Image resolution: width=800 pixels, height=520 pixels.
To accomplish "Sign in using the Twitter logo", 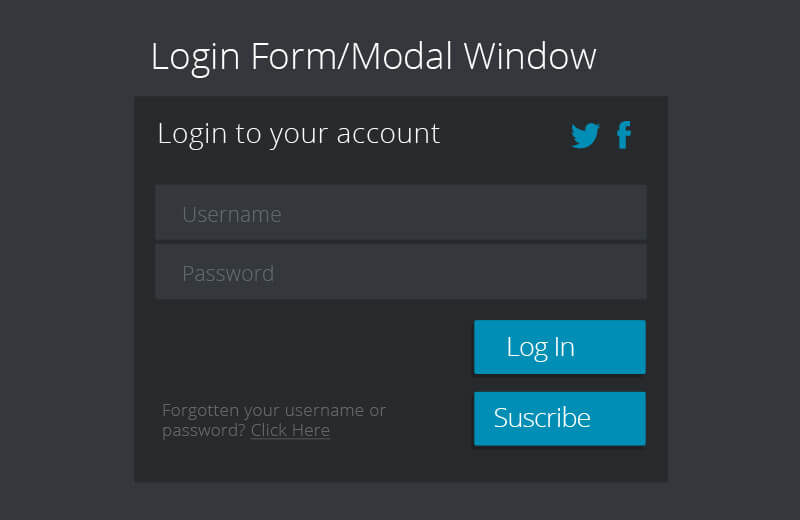I will pyautogui.click(x=585, y=135).
